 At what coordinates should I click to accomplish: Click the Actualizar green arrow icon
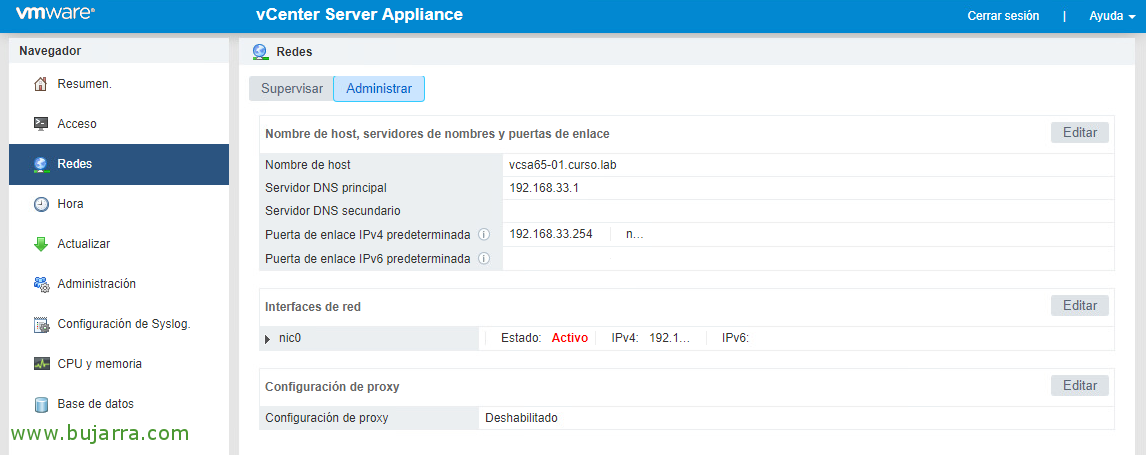(x=41, y=244)
